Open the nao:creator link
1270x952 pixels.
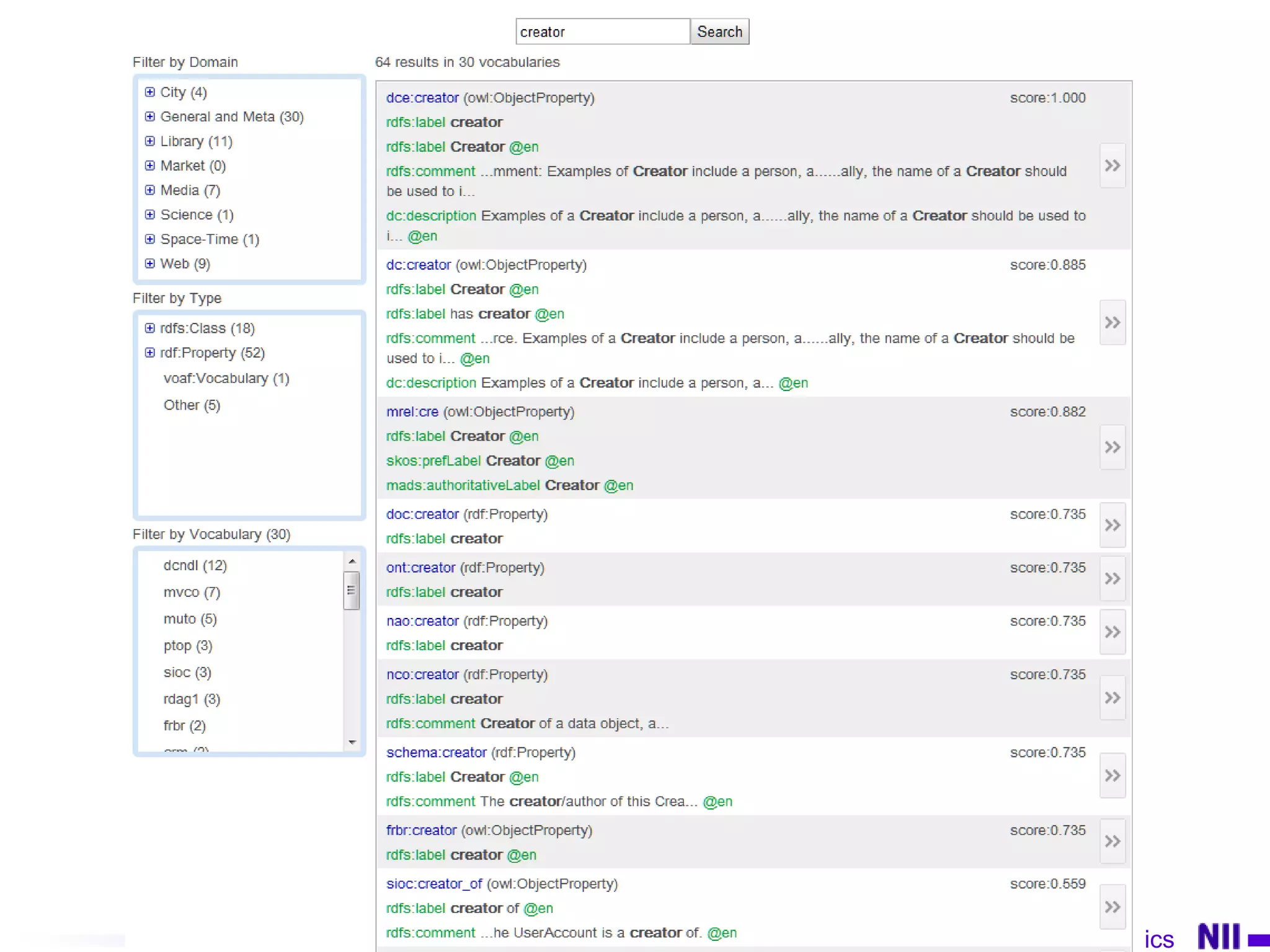422,621
